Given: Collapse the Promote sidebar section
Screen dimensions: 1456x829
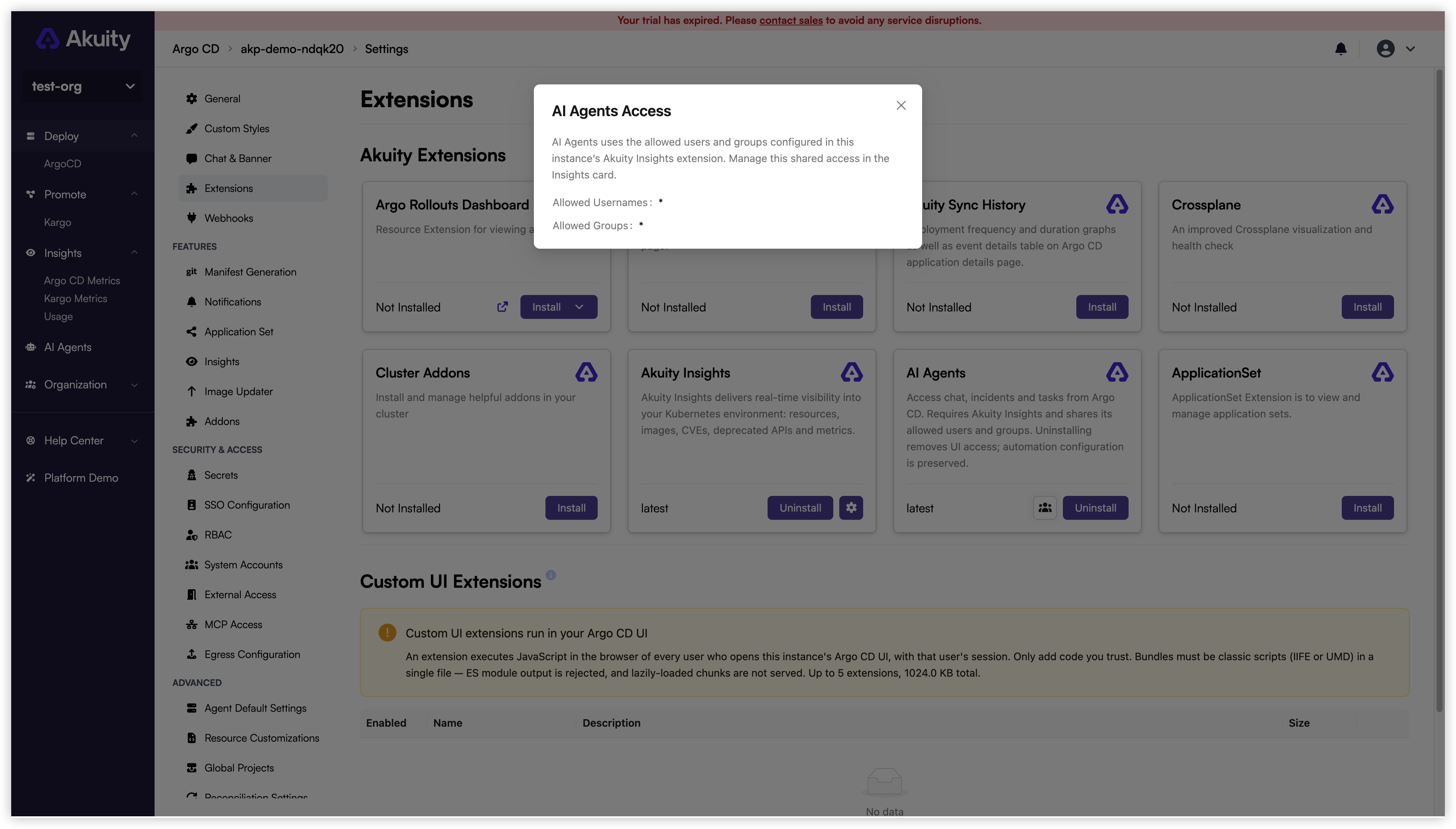Looking at the screenshot, I should click(134, 194).
